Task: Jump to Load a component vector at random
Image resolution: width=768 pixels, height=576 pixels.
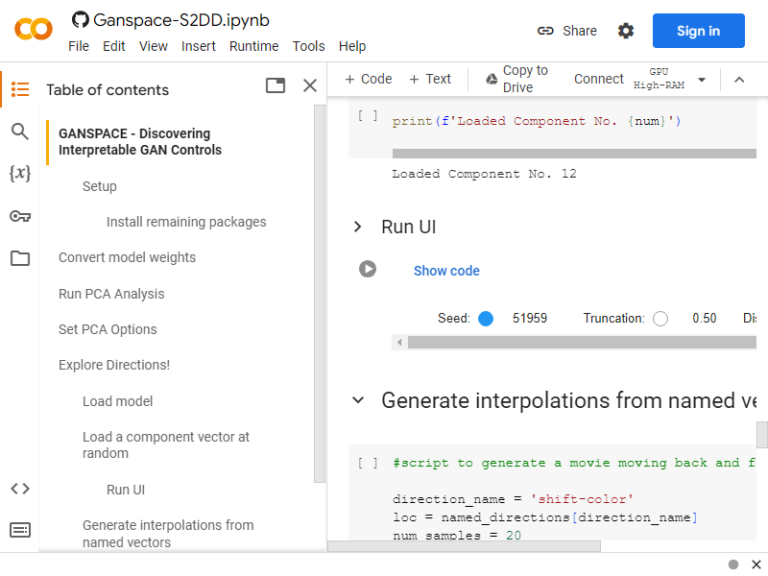Action: [x=166, y=445]
